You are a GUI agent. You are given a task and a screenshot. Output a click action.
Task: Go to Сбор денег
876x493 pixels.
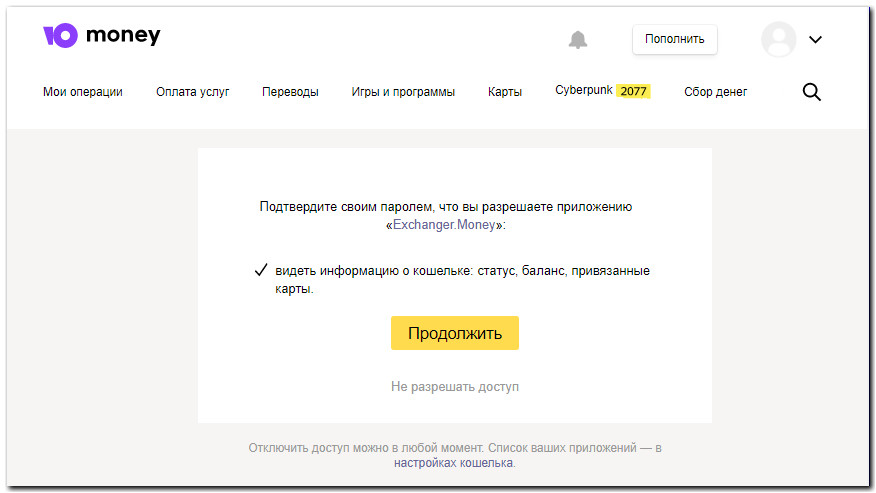pos(716,92)
